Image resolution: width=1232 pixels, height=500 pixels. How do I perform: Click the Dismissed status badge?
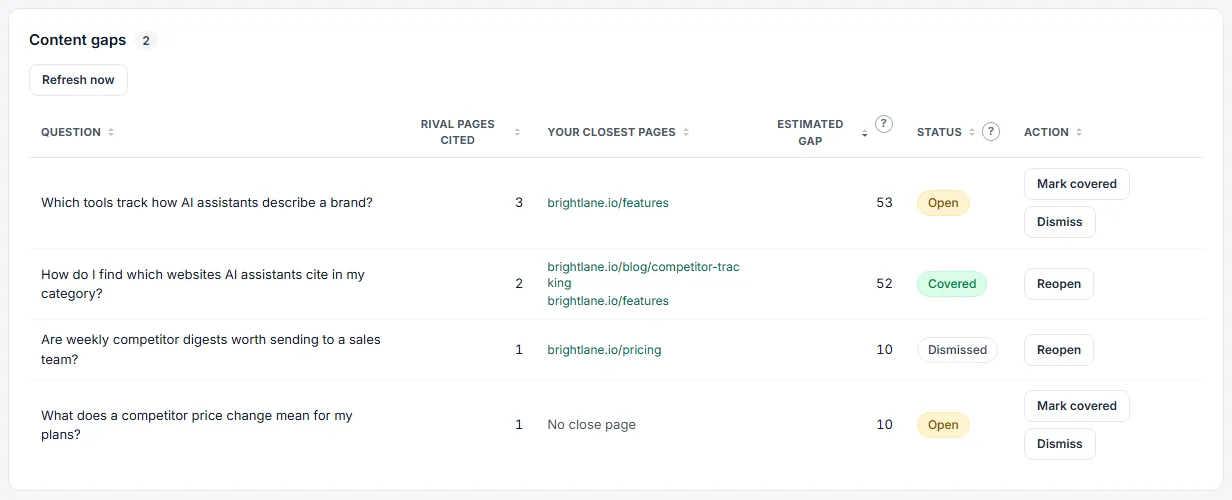click(x=957, y=350)
